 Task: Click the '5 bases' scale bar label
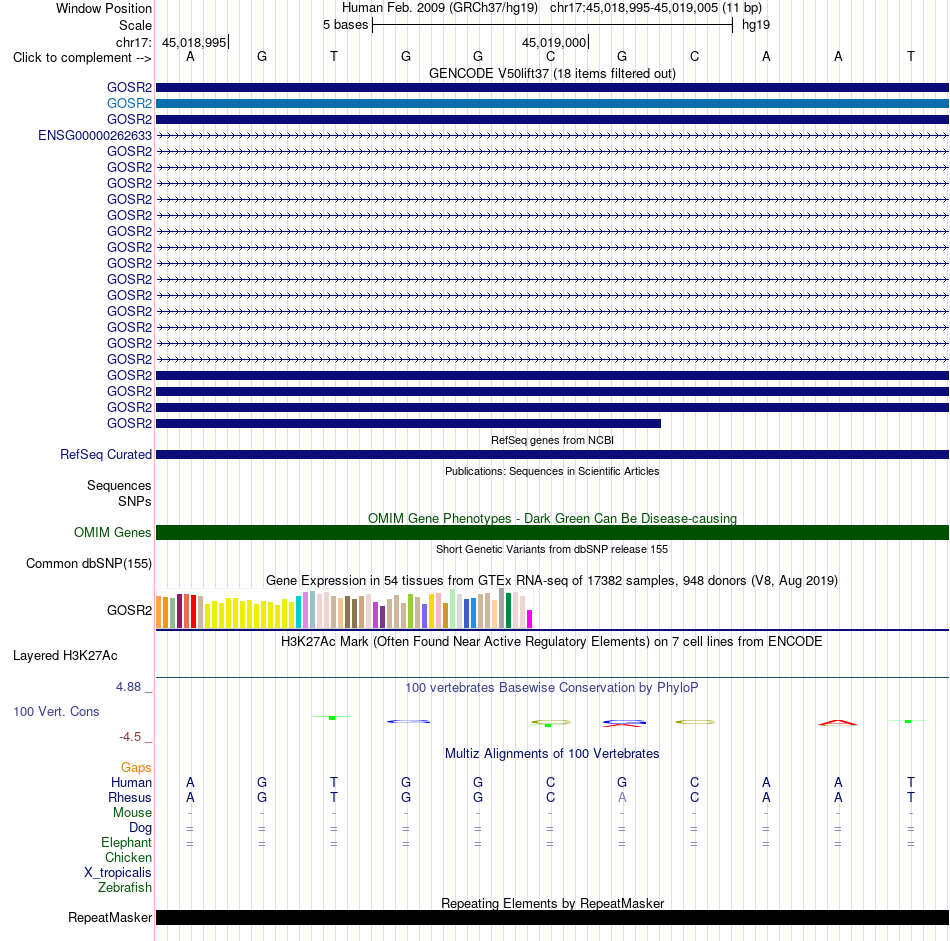[345, 25]
